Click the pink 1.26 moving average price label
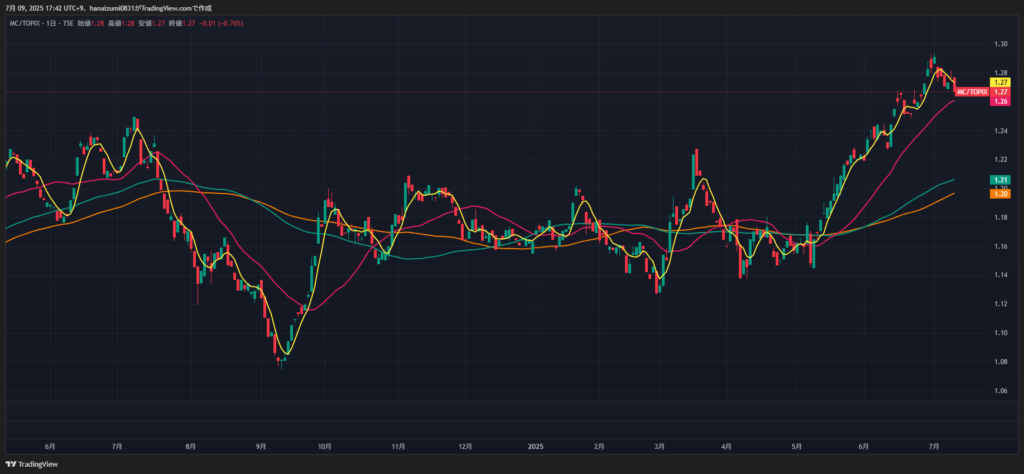The width and height of the screenshot is (1024, 474). click(x=1000, y=101)
